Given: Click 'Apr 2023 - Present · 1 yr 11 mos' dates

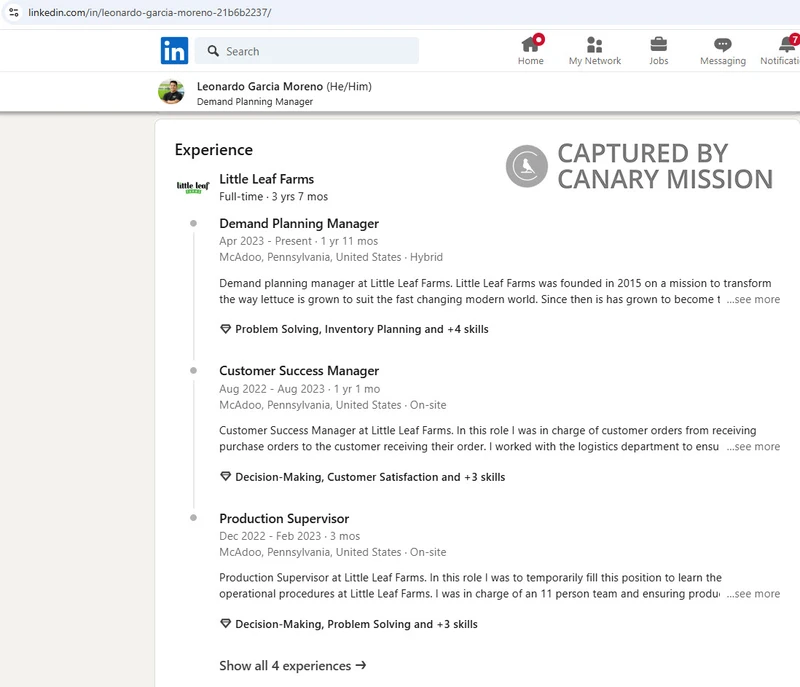Looking at the screenshot, I should click(298, 241).
